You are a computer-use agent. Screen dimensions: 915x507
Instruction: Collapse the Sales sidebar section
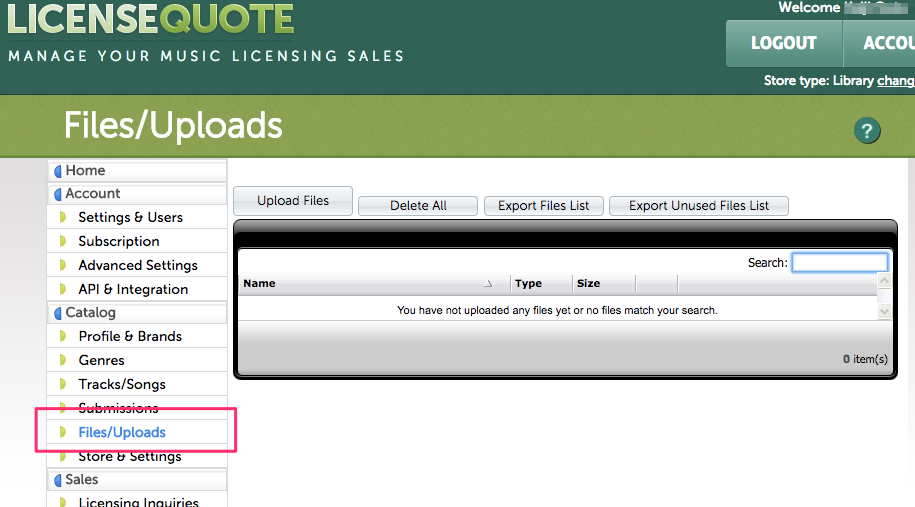click(81, 480)
